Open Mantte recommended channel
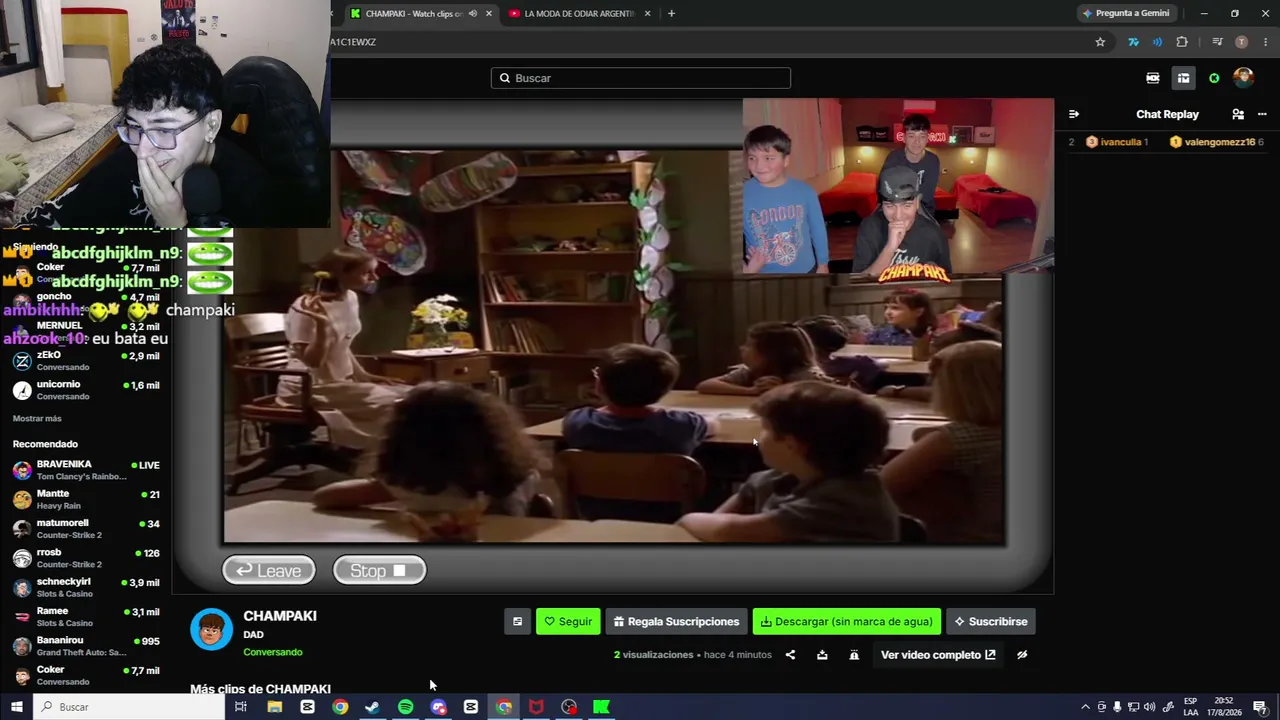 pos(86,499)
